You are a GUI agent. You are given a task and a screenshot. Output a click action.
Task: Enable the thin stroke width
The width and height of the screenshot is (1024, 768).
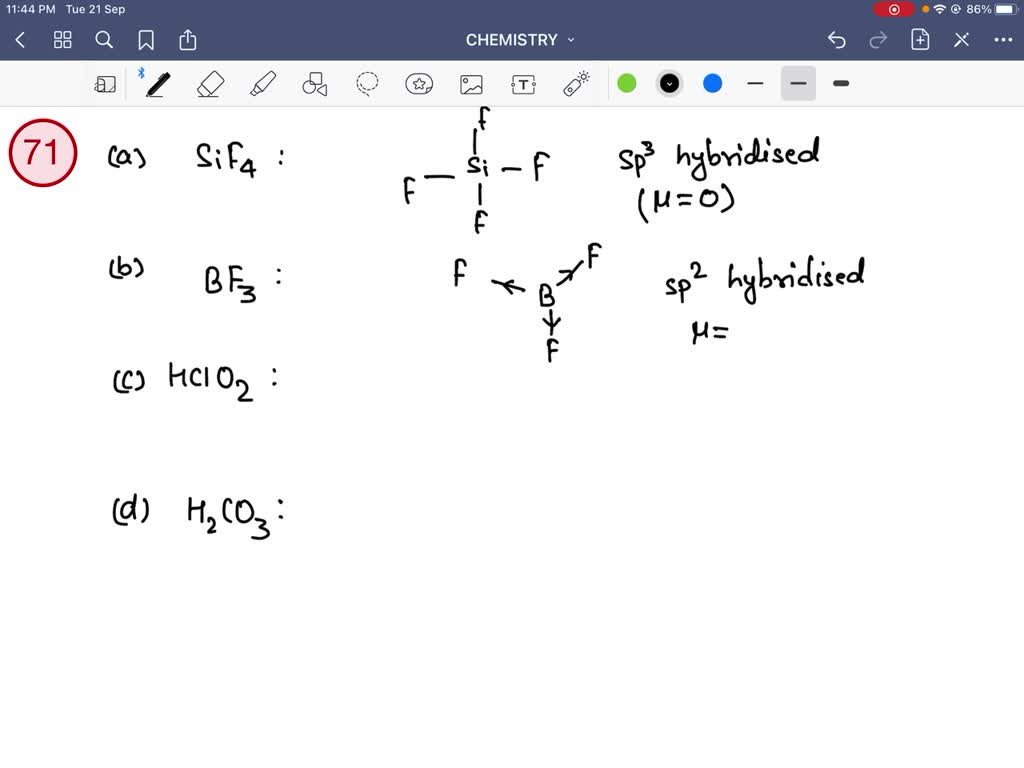(x=755, y=83)
